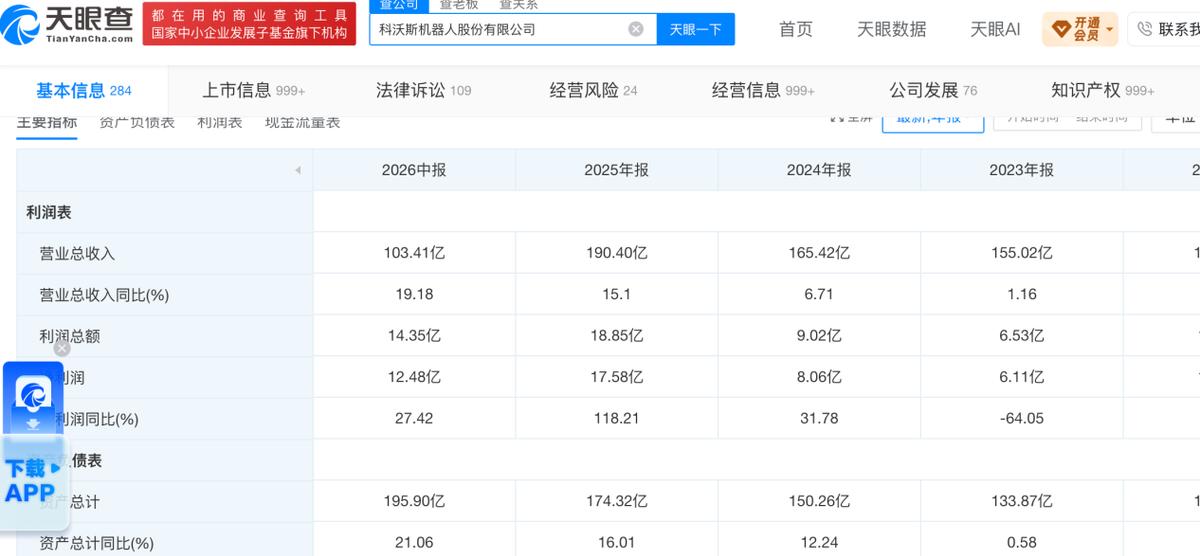Click the 195.90亿 total assets cell
Viewport: 1200px width, 556px height.
pos(414,501)
